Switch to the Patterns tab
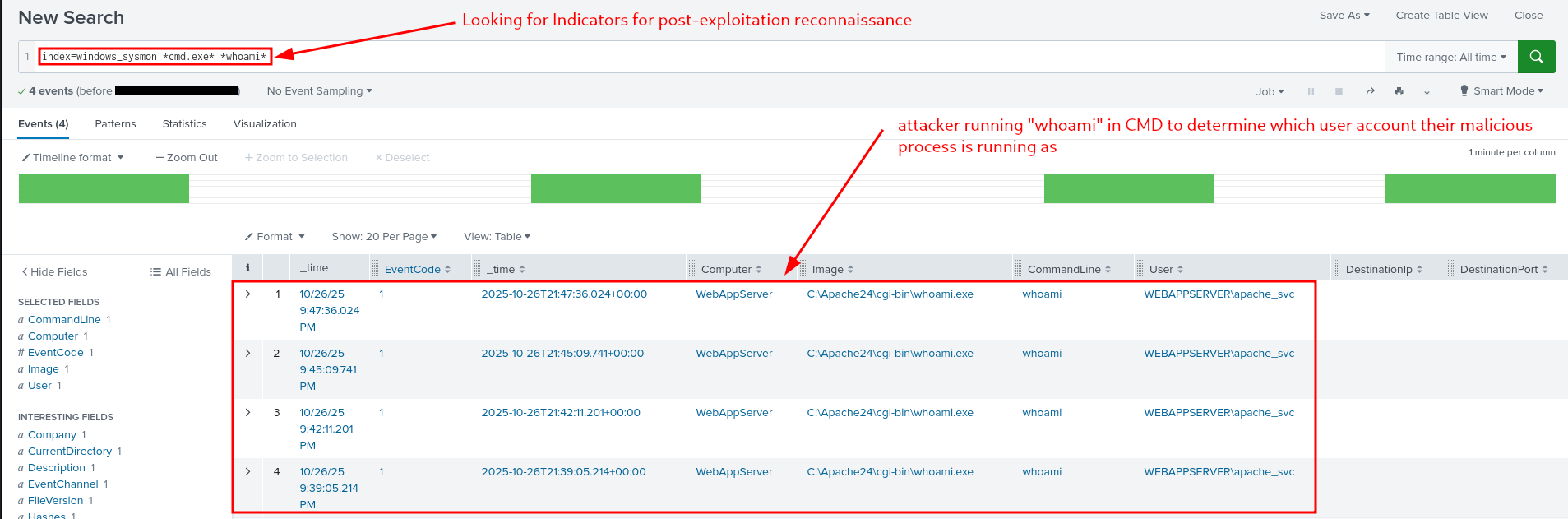Image resolution: width=1568 pixels, height=519 pixels. [x=115, y=123]
